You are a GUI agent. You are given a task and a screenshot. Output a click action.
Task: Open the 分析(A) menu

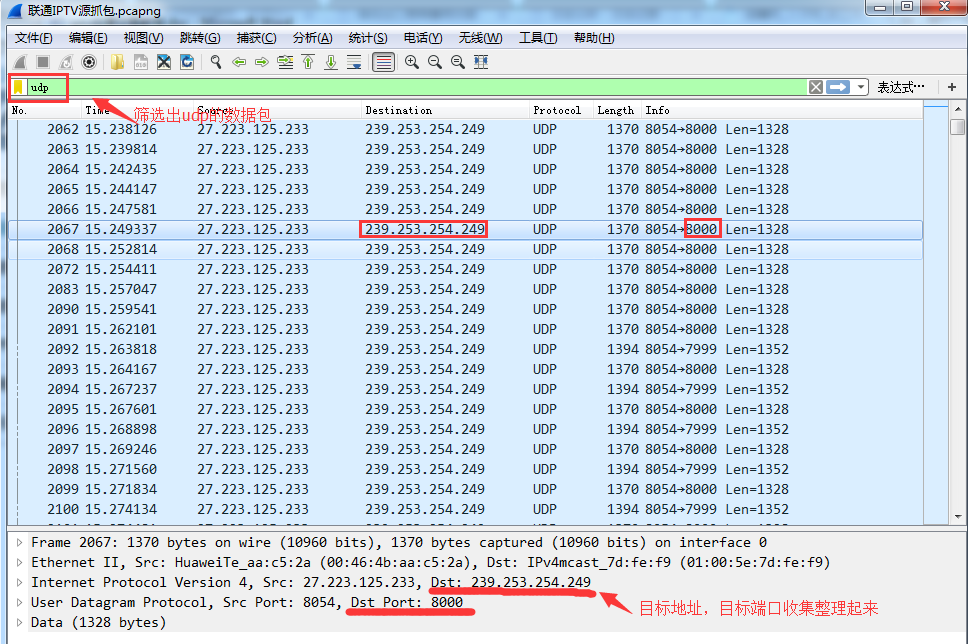[x=312, y=38]
